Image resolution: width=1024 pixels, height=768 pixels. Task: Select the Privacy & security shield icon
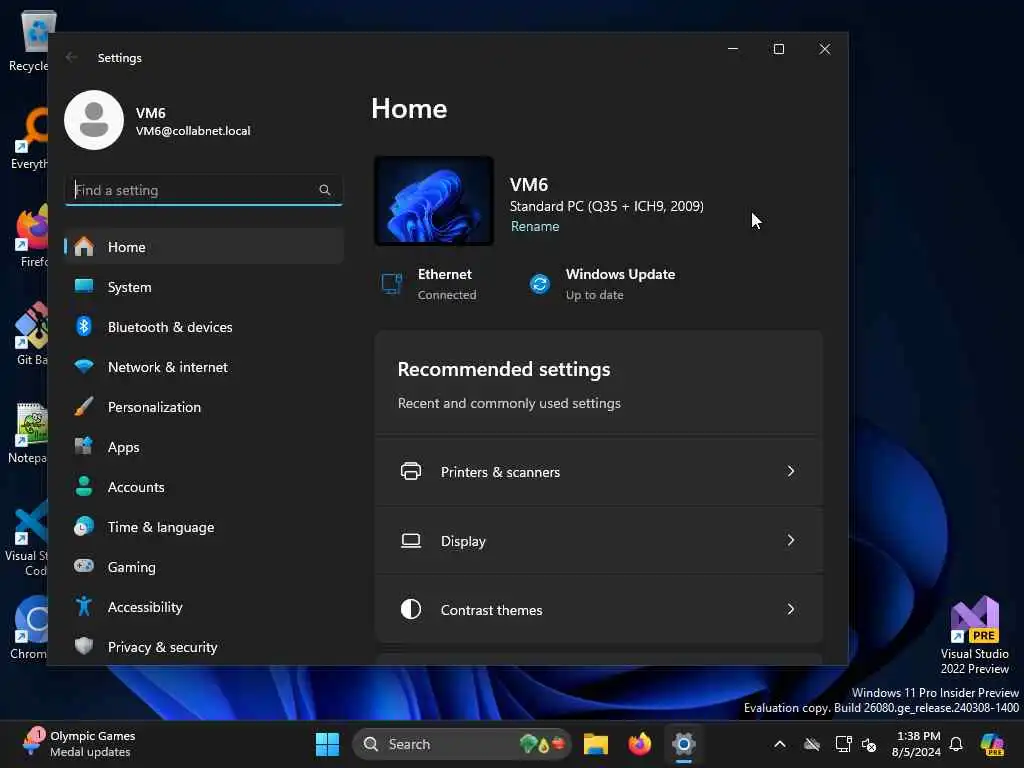[84, 646]
